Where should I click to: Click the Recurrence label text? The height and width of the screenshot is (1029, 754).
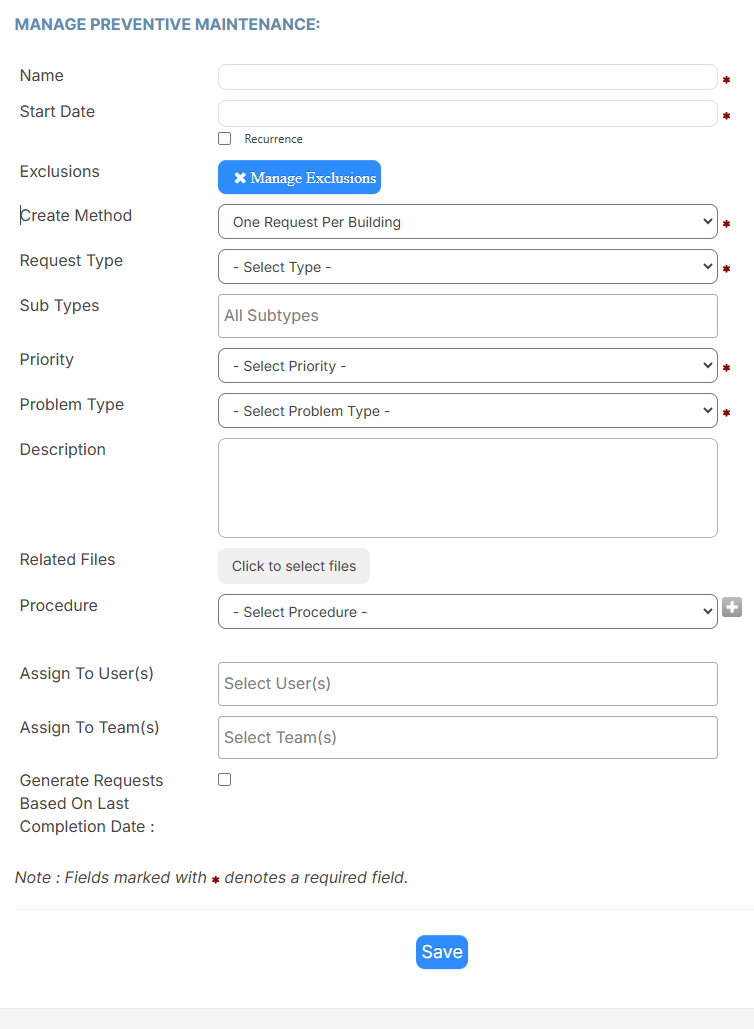click(x=274, y=139)
